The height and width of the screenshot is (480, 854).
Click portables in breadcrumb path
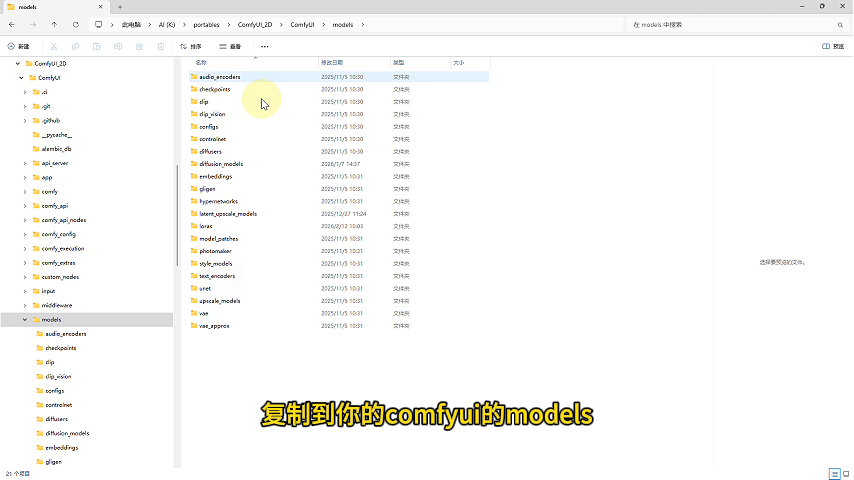[x=206, y=25]
